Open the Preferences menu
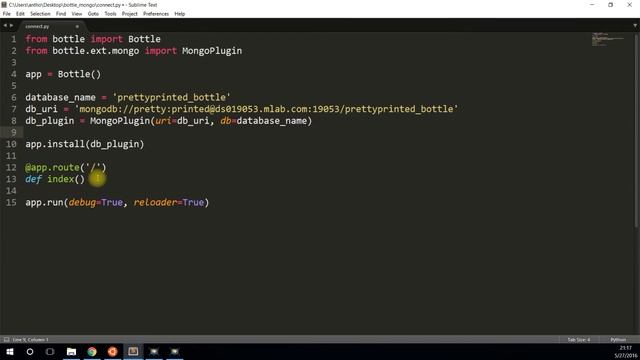 click(x=156, y=14)
